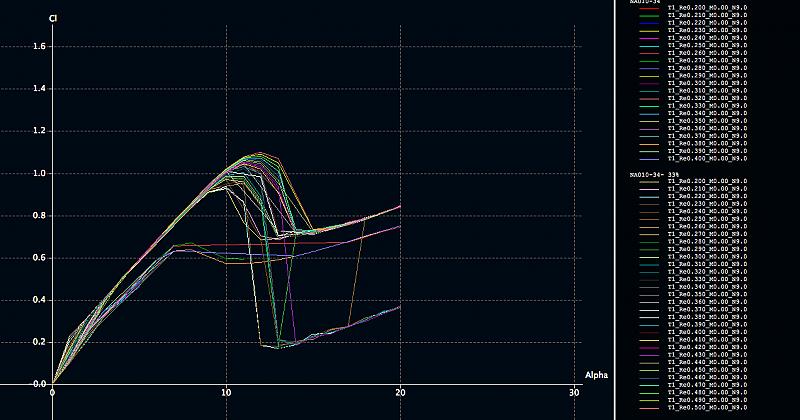Viewport: 800px width, 420px height.
Task: Click the 30 tick on Alpha axis
Action: (574, 393)
